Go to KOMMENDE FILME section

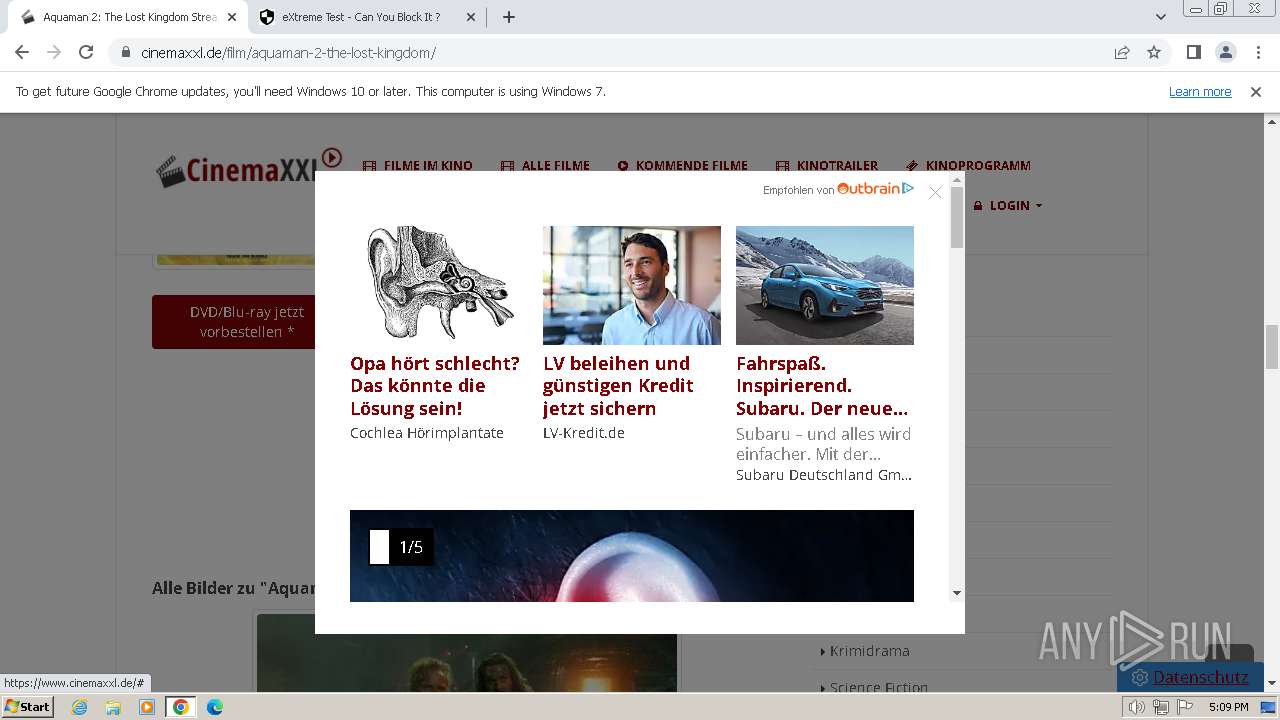pyautogui.click(x=682, y=165)
